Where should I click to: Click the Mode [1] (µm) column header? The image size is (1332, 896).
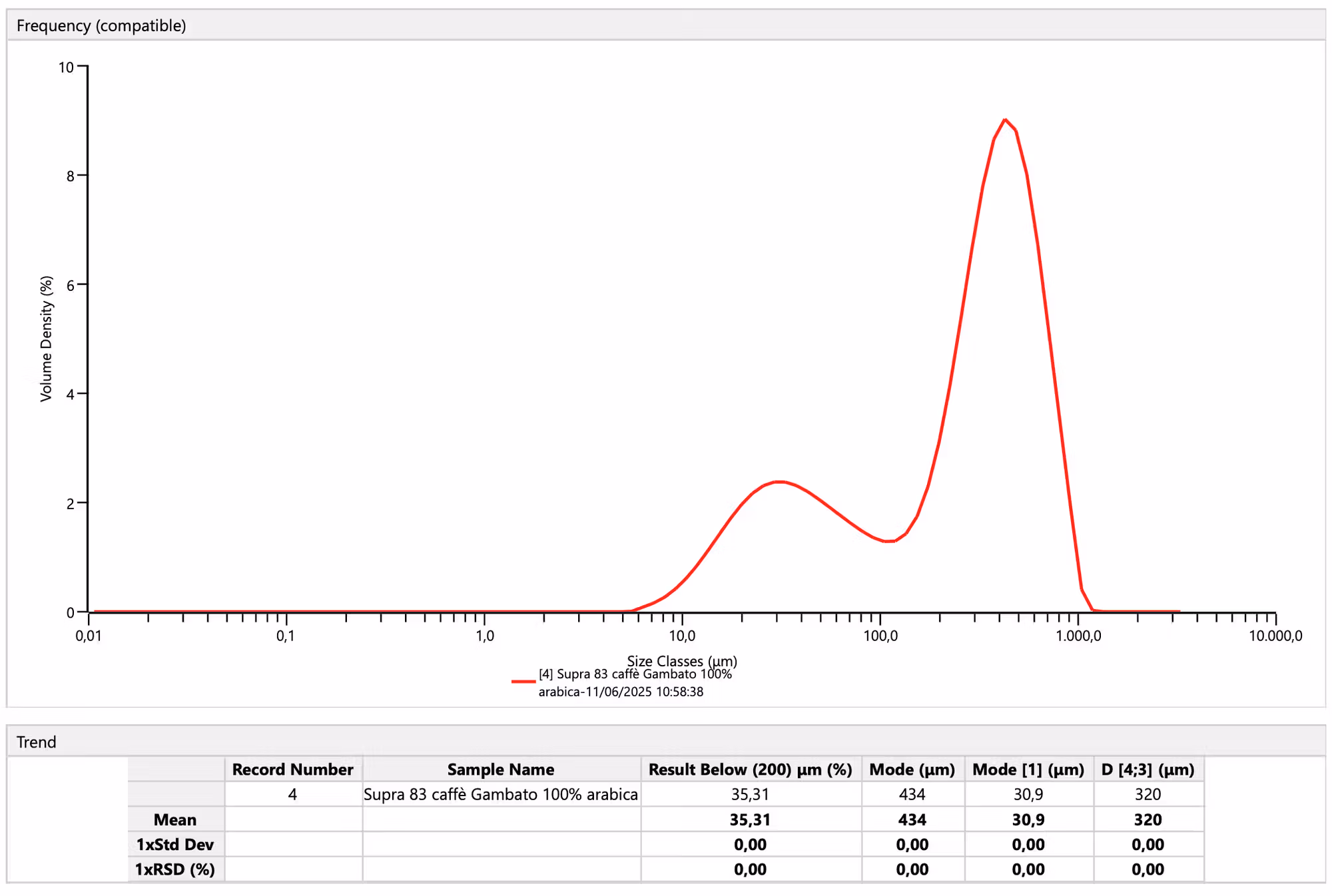coord(1028,769)
